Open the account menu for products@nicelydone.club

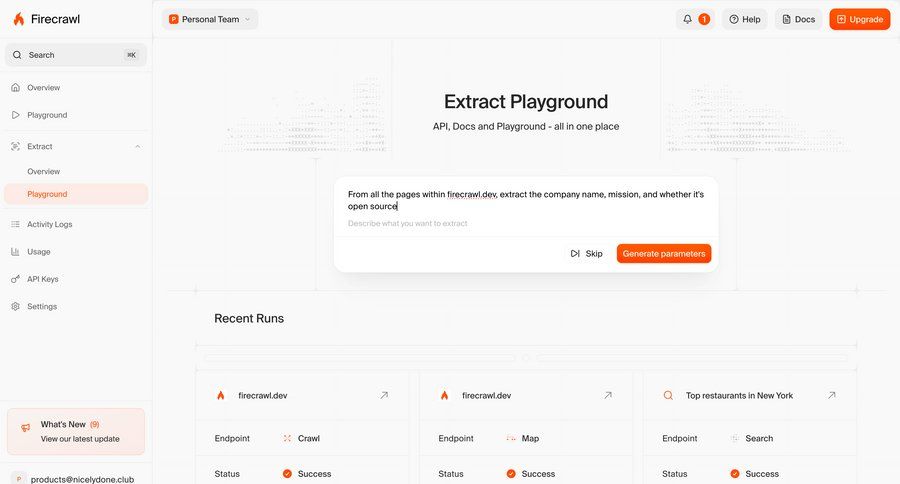pyautogui.click(x=76, y=478)
